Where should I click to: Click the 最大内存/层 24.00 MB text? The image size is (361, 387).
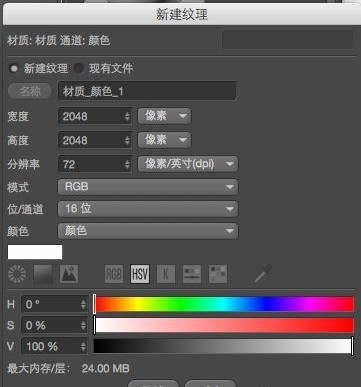tap(68, 368)
